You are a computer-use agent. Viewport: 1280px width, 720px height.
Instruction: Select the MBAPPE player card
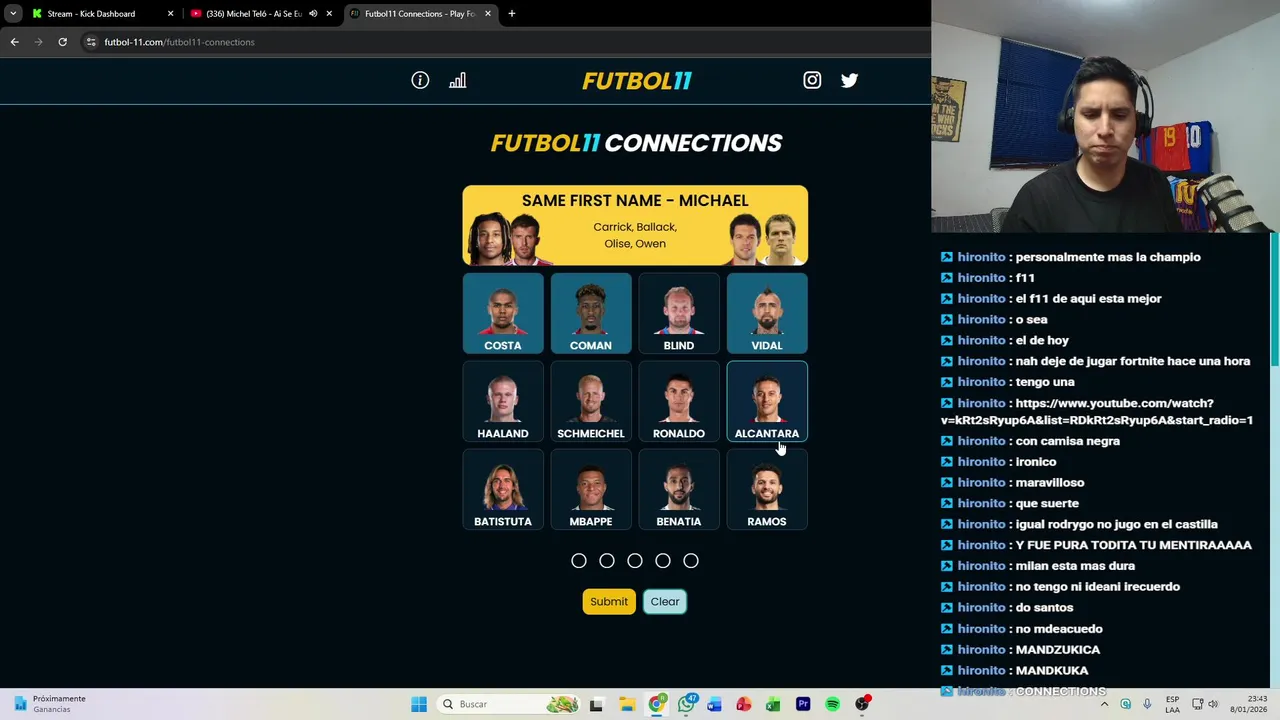click(x=591, y=489)
